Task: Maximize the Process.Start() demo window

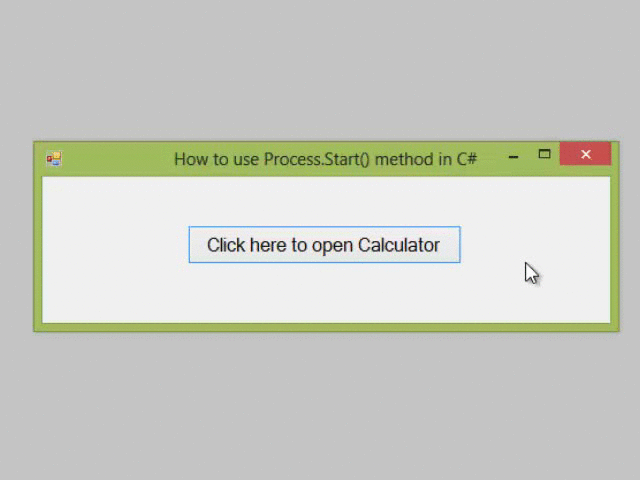Action: pyautogui.click(x=544, y=155)
